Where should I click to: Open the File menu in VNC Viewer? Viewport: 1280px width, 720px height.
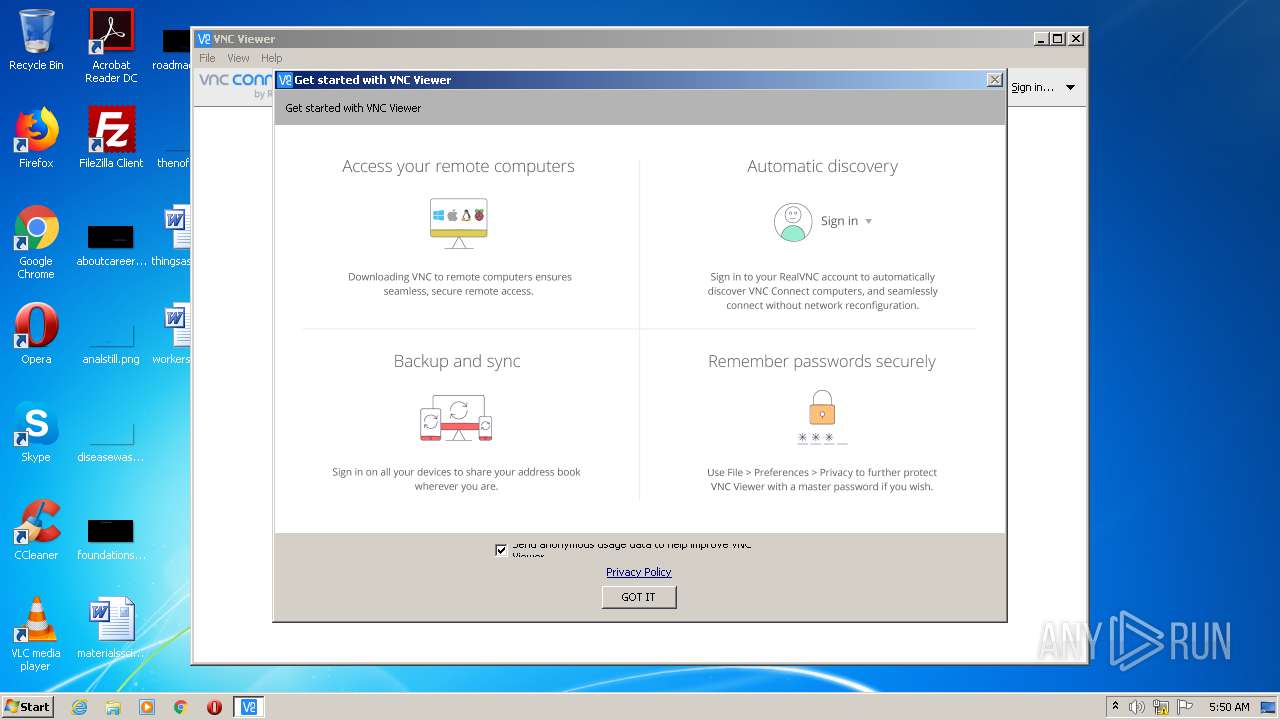coord(207,58)
